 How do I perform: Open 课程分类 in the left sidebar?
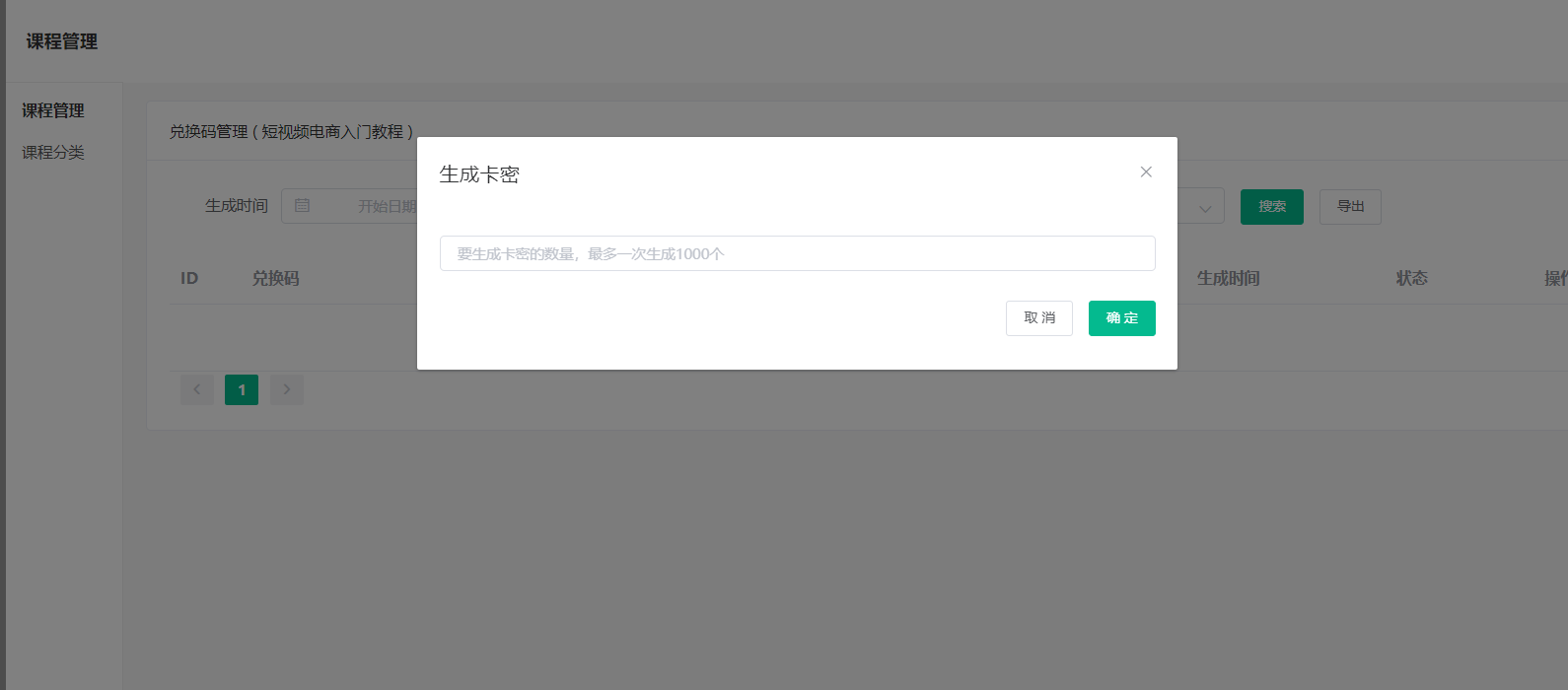(53, 152)
